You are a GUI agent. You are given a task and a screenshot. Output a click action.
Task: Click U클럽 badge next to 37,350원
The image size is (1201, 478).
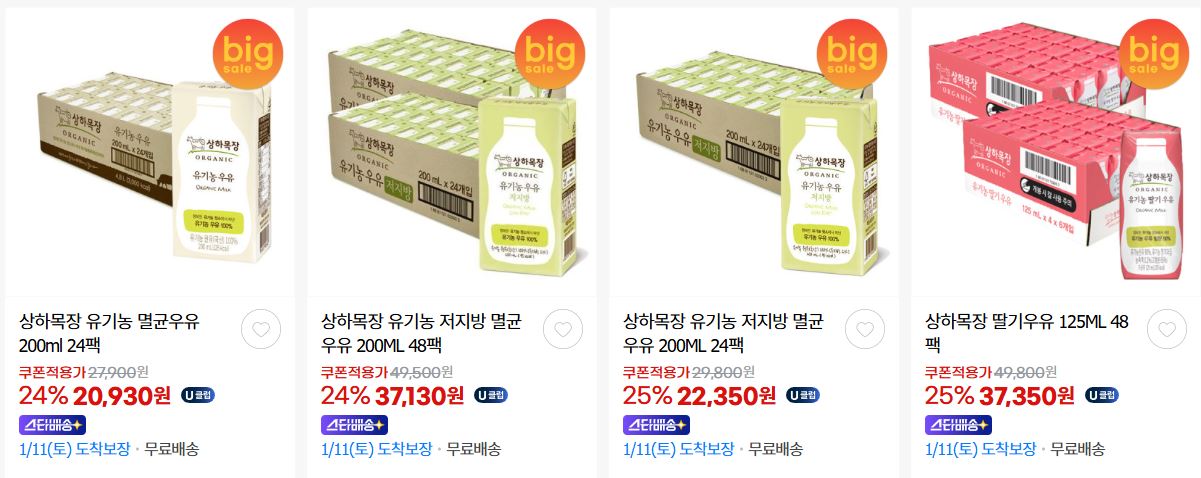pos(1102,395)
